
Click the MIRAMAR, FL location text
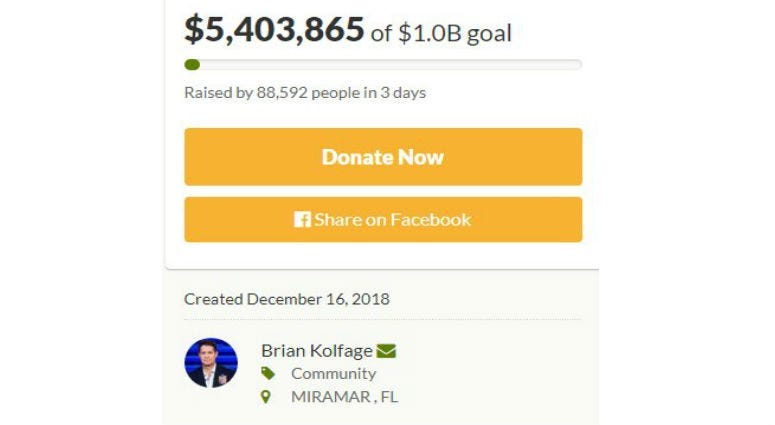pyautogui.click(x=344, y=396)
